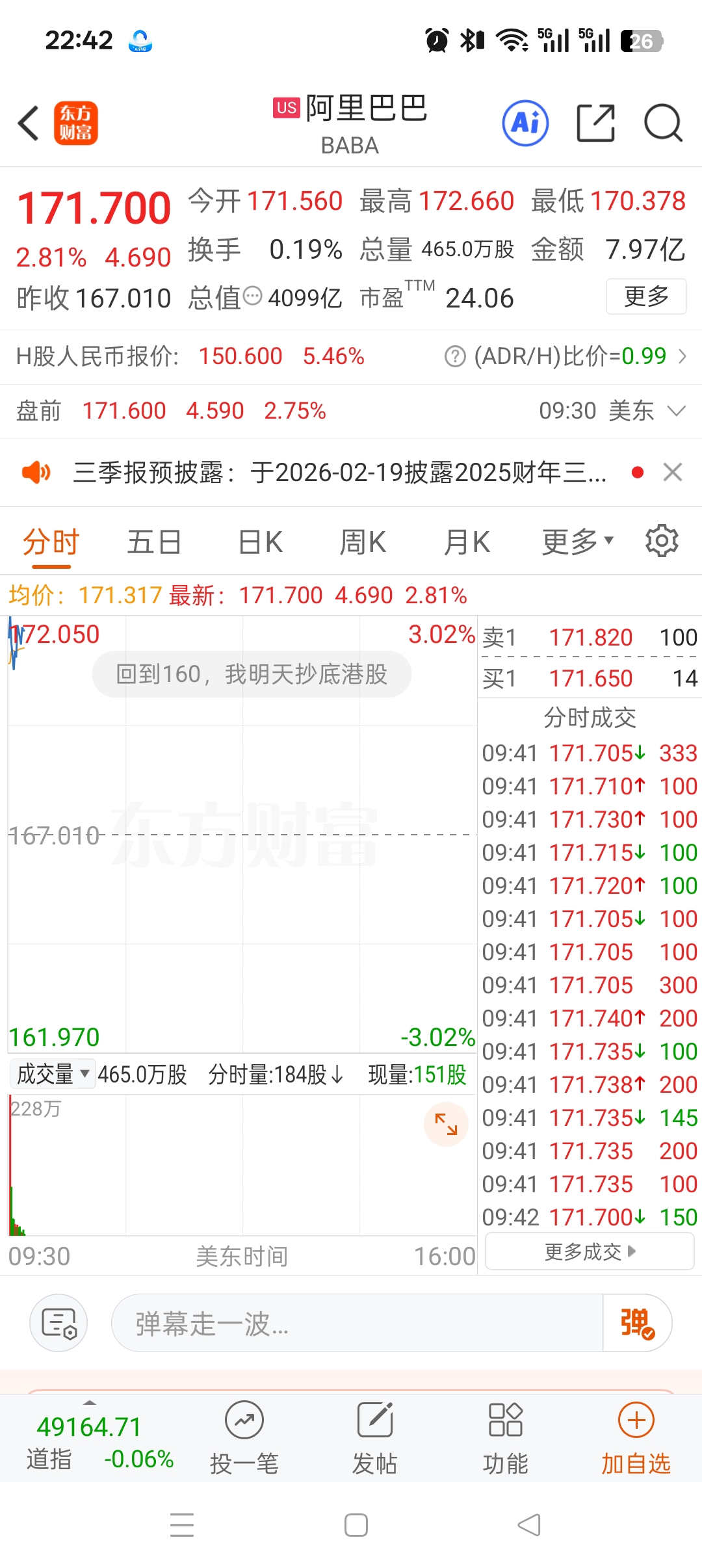The height and width of the screenshot is (1568, 702).
Task: Switch to the 分时 tab
Action: coord(51,541)
